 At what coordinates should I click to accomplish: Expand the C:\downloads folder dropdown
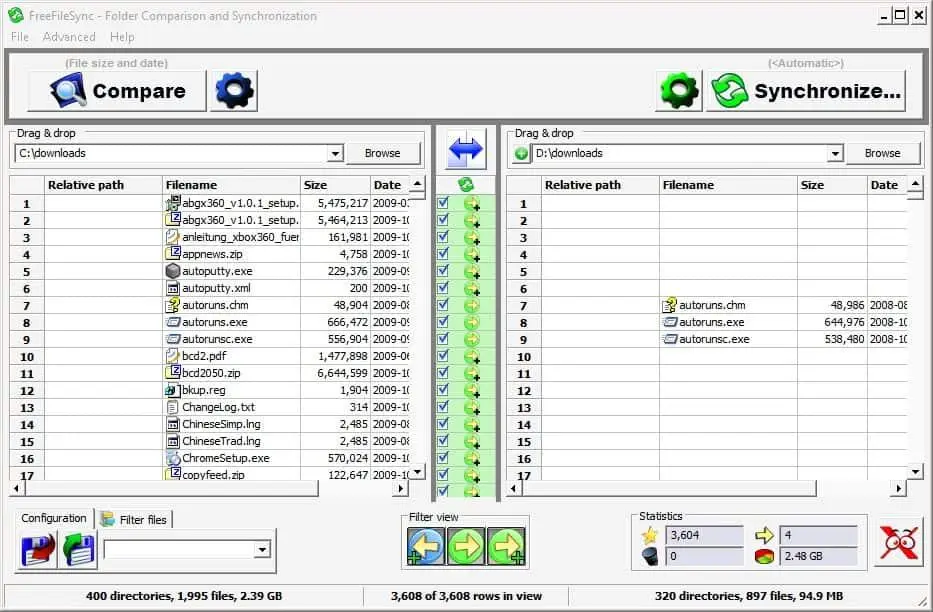coord(335,153)
